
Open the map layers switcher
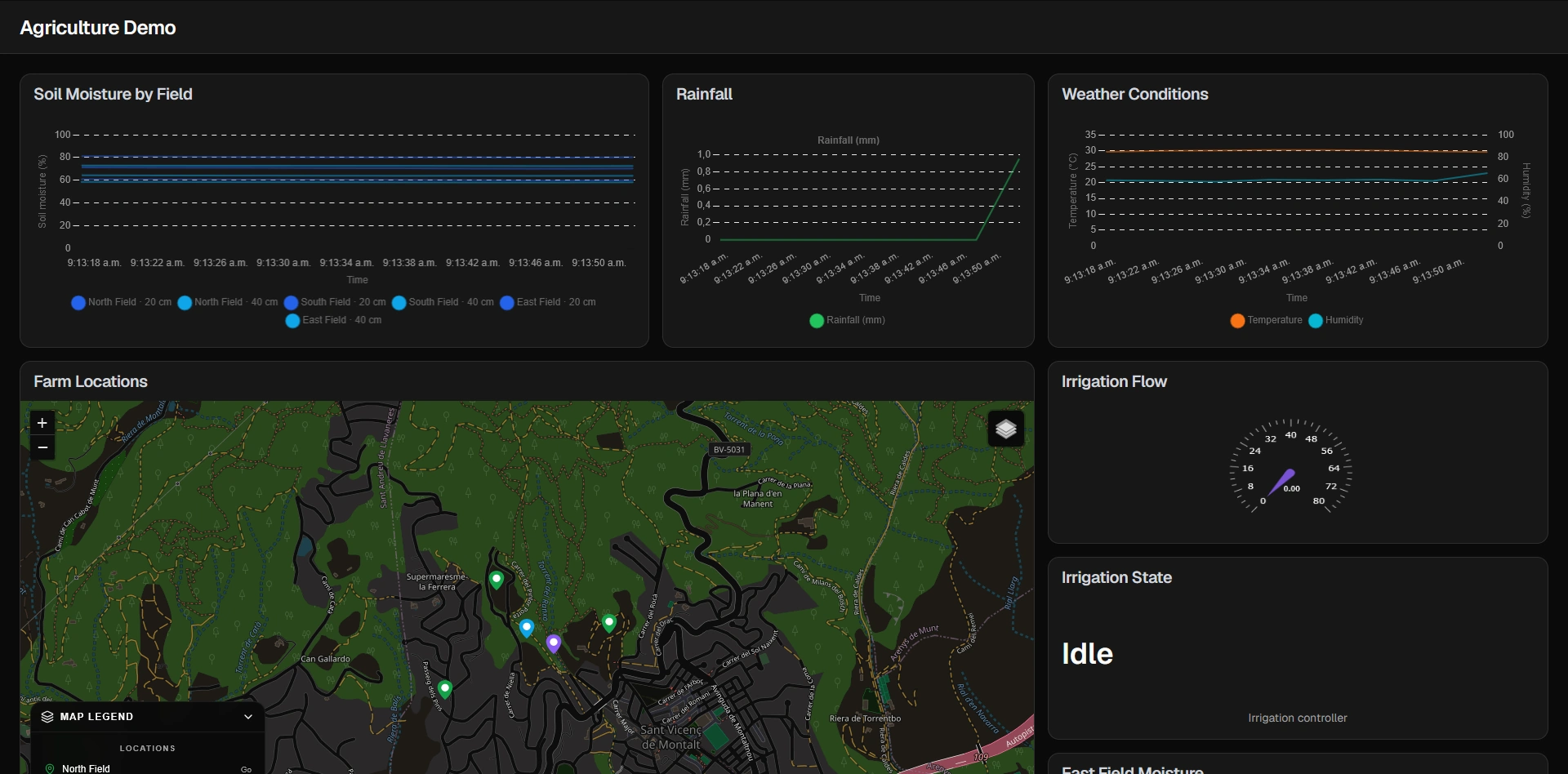[x=1006, y=429]
